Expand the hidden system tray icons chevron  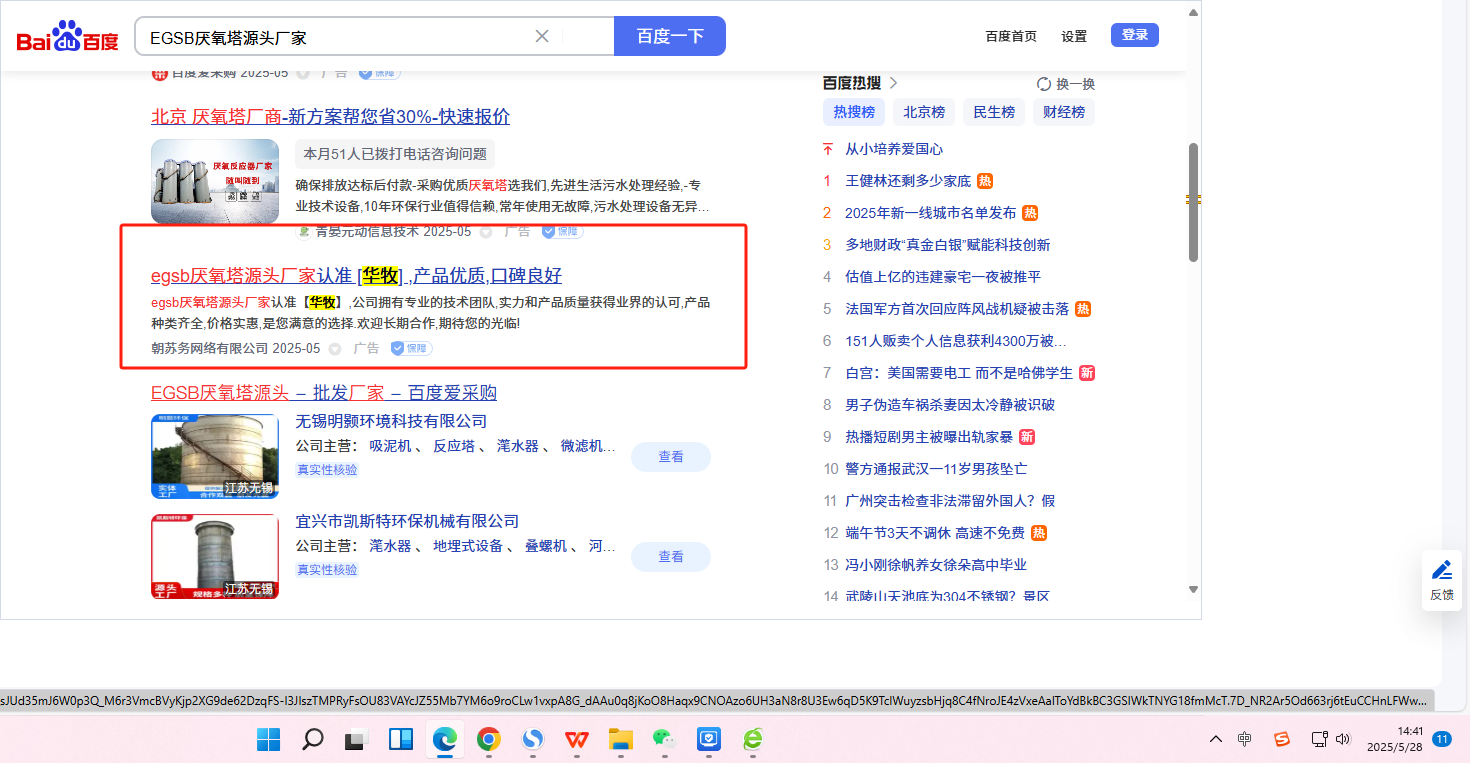tap(1215, 739)
